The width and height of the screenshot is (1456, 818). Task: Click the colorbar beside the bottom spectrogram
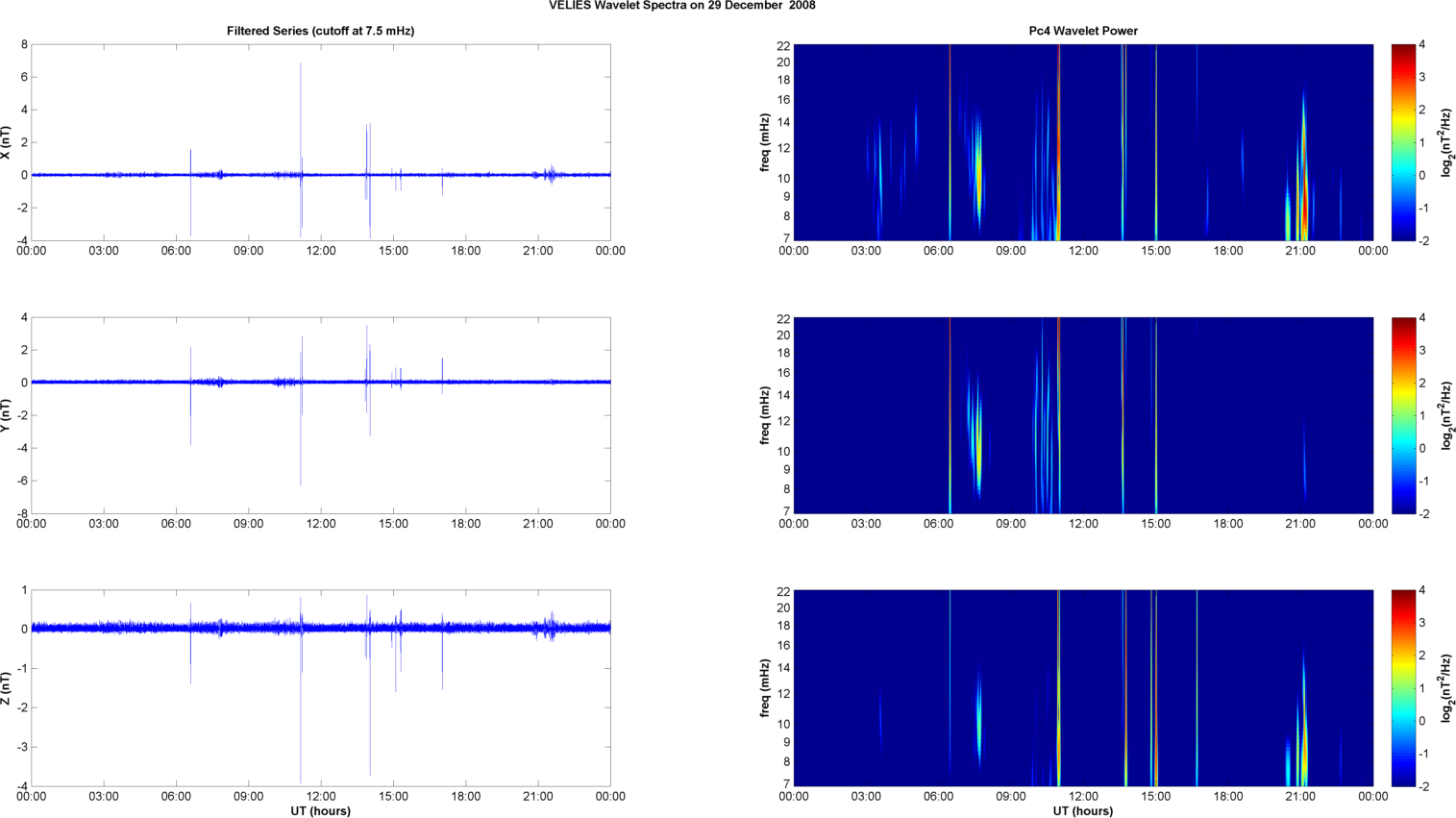point(1403,688)
